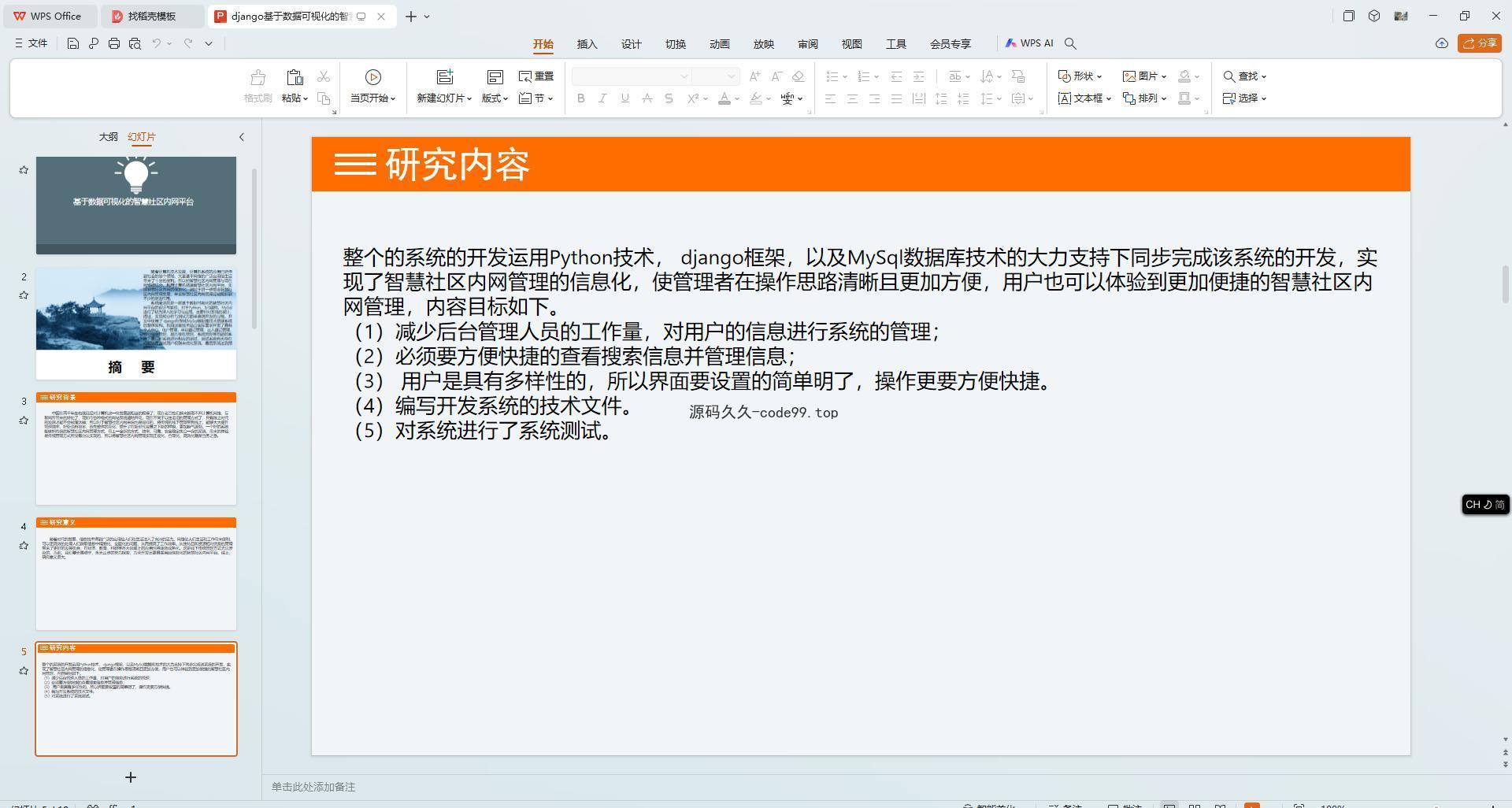Select slide 2 摘要 thumbnail
The height and width of the screenshot is (808, 1512).
pyautogui.click(x=136, y=324)
